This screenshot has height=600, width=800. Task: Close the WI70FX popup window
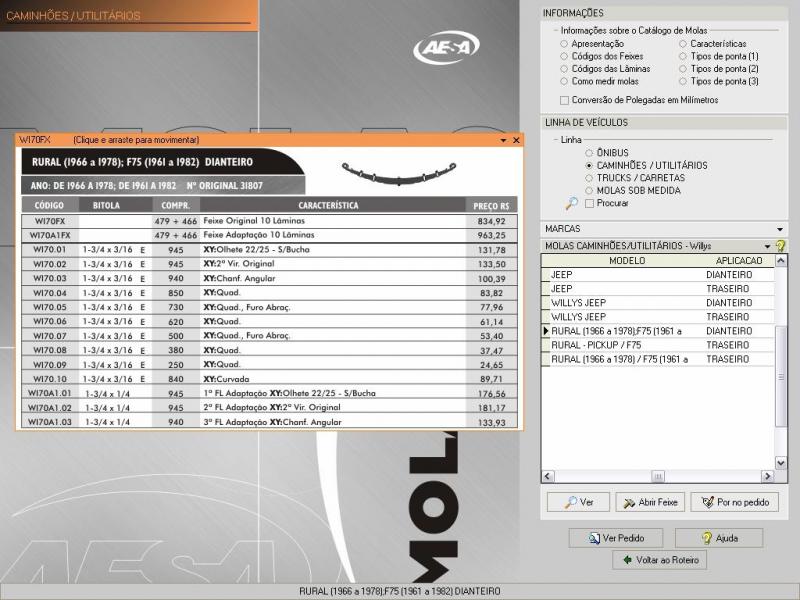tap(516, 140)
